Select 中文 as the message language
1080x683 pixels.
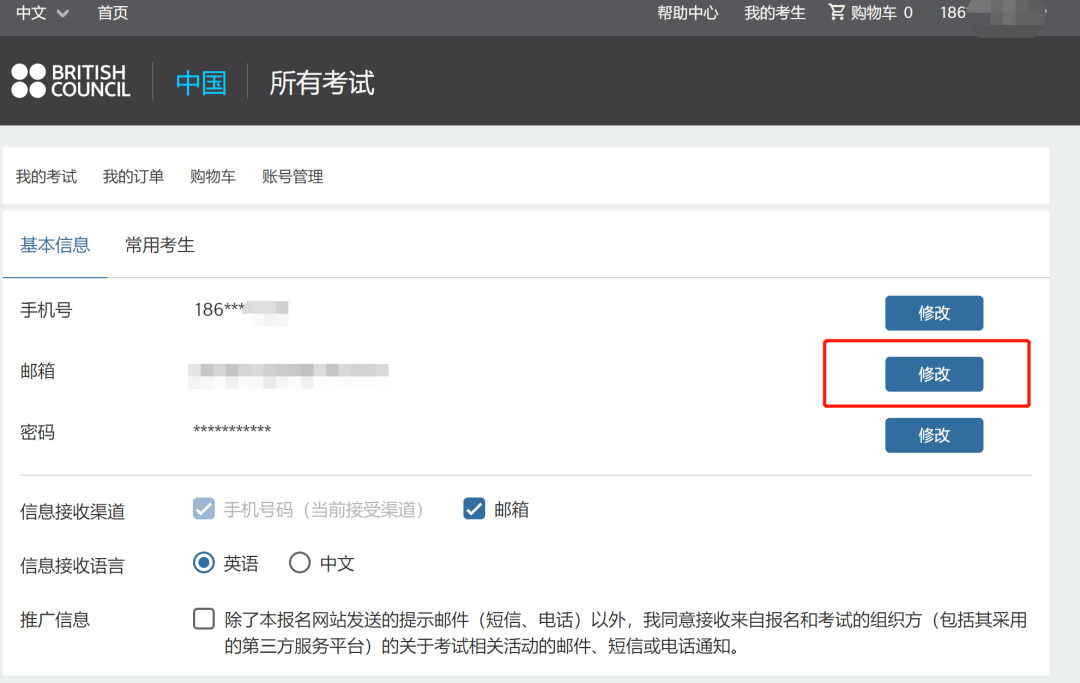tap(299, 562)
